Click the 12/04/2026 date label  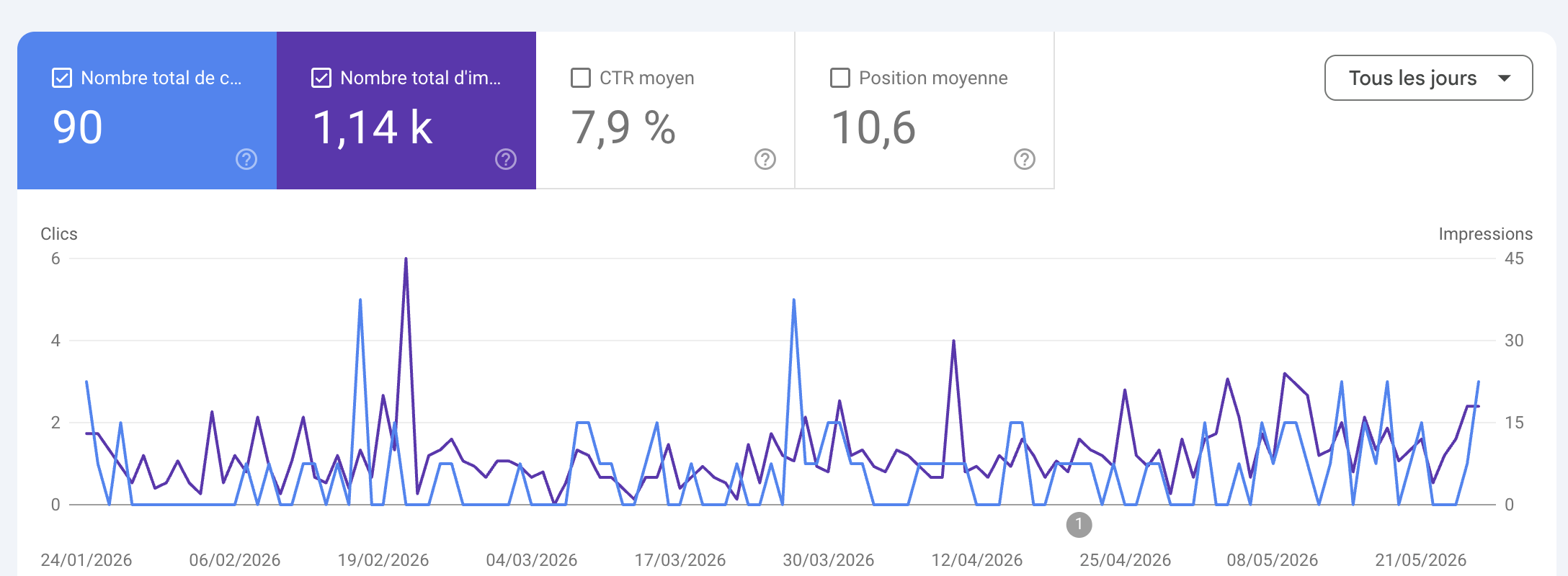[x=977, y=560]
